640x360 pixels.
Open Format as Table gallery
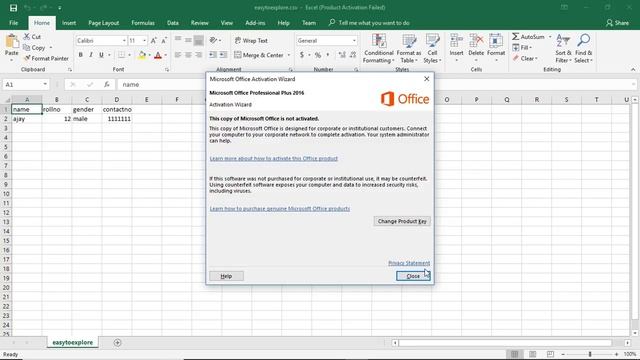409,49
